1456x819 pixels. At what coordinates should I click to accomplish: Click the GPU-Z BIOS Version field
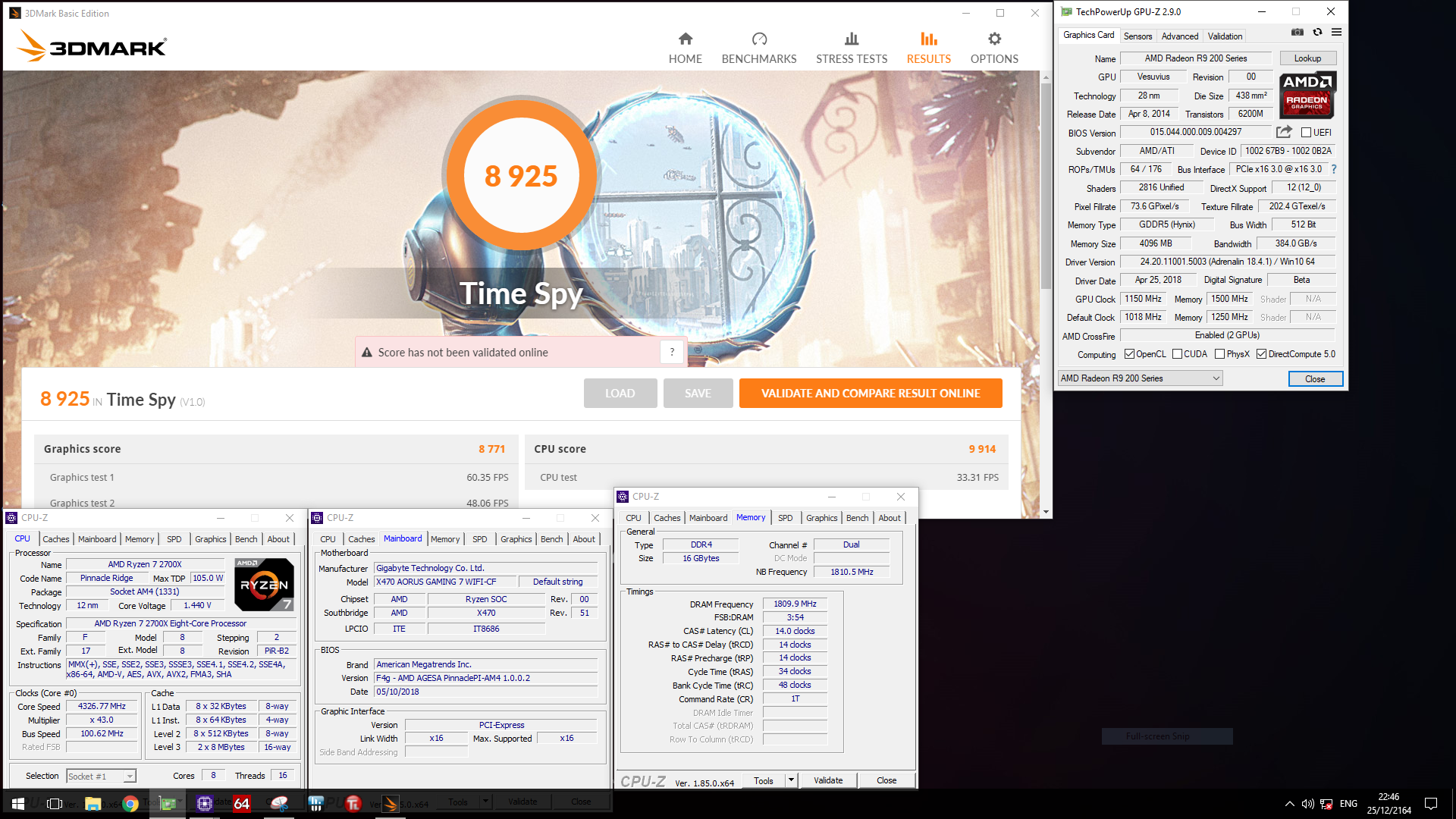[x=1195, y=132]
